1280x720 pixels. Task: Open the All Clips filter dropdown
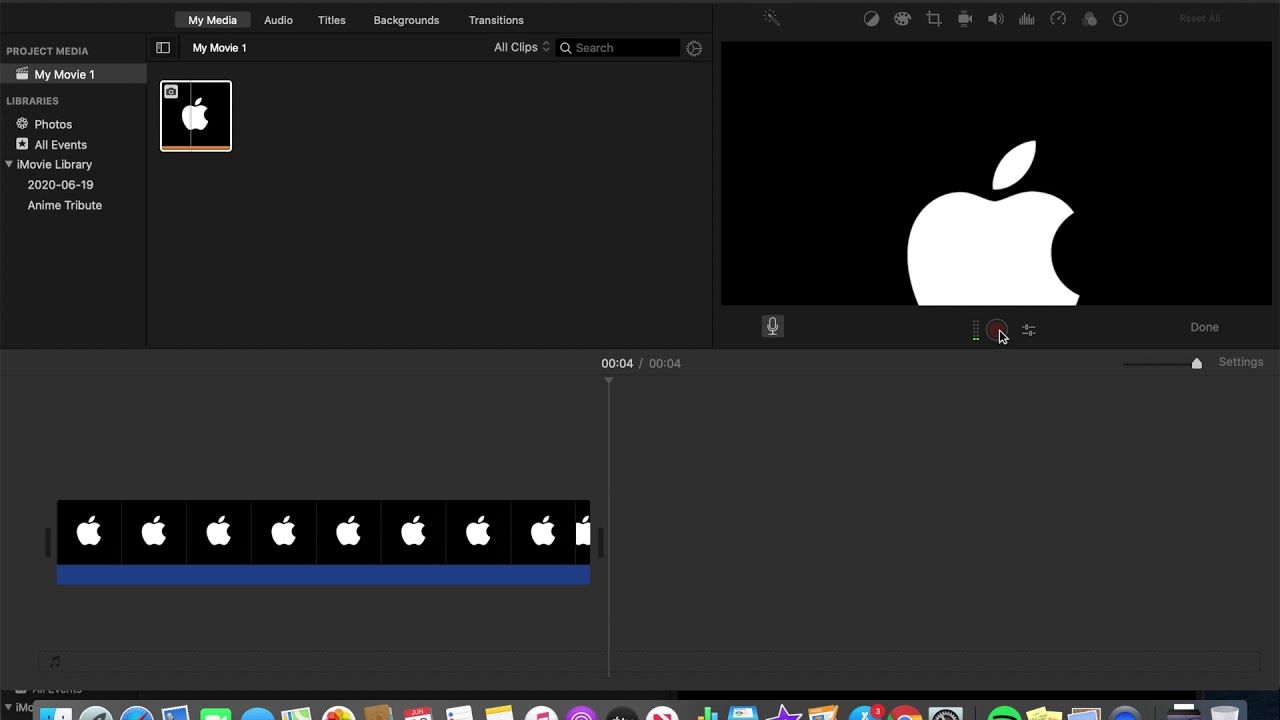522,47
